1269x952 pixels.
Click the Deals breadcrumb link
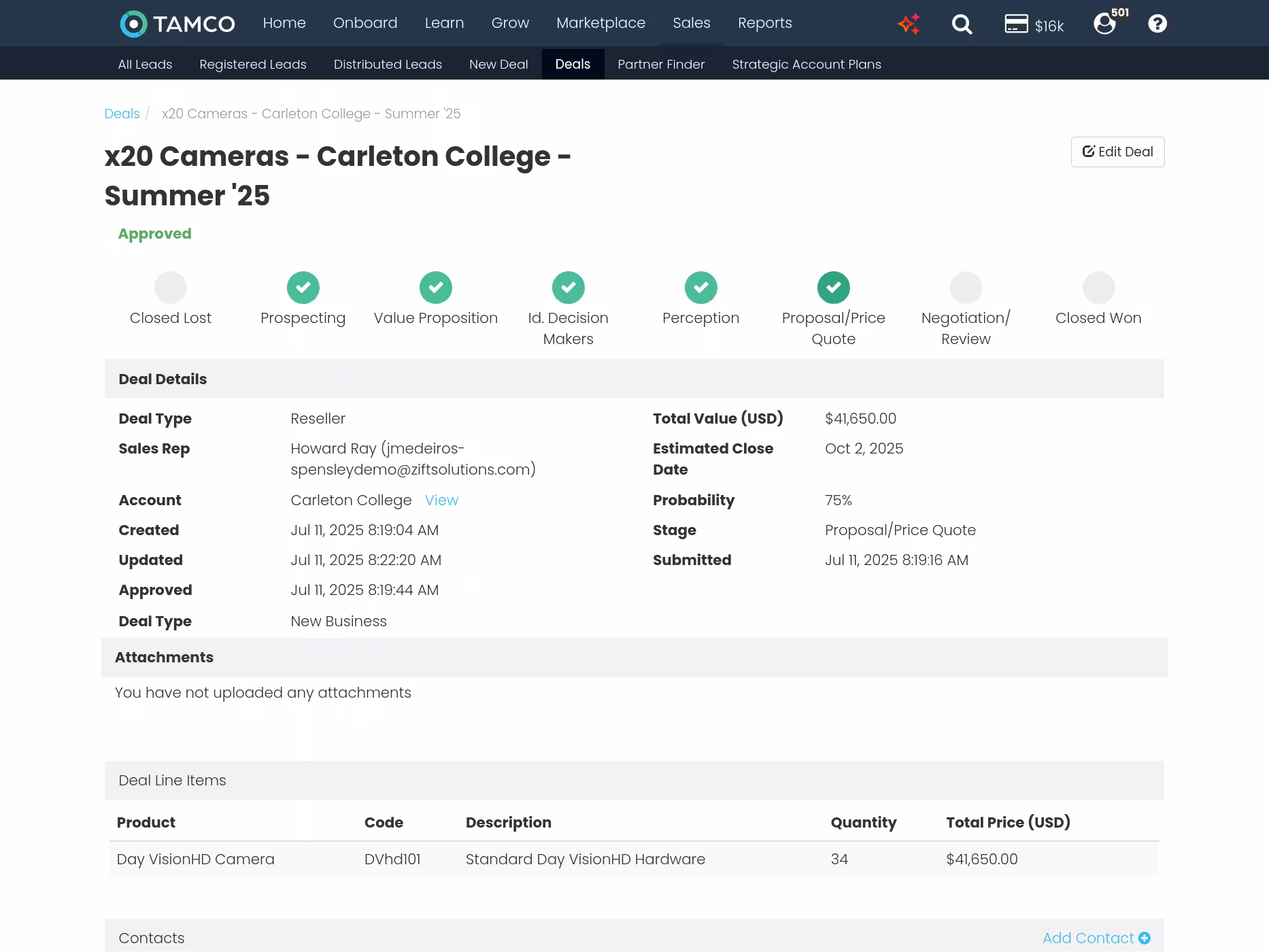click(122, 114)
